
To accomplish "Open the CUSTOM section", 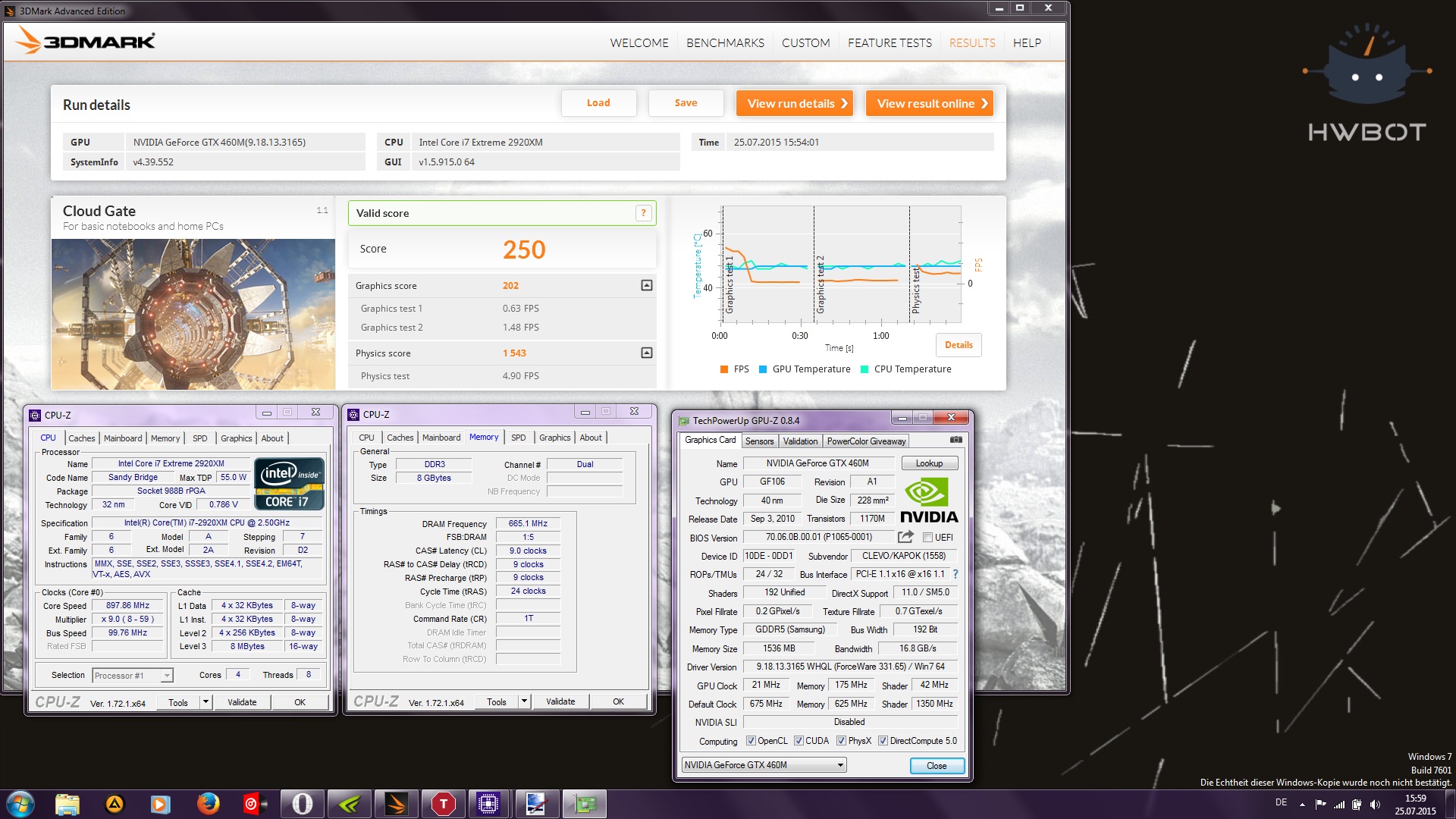I will click(805, 42).
